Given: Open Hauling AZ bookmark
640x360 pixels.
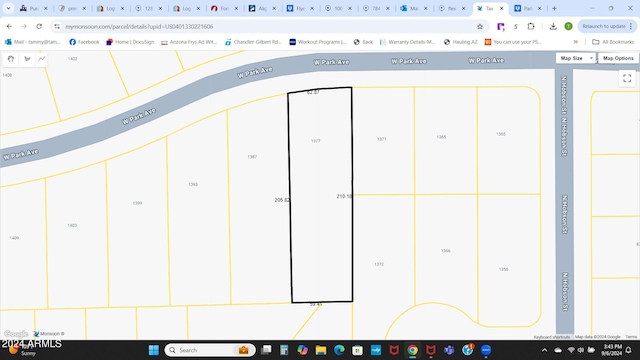Looking at the screenshot, I should tap(460, 42).
